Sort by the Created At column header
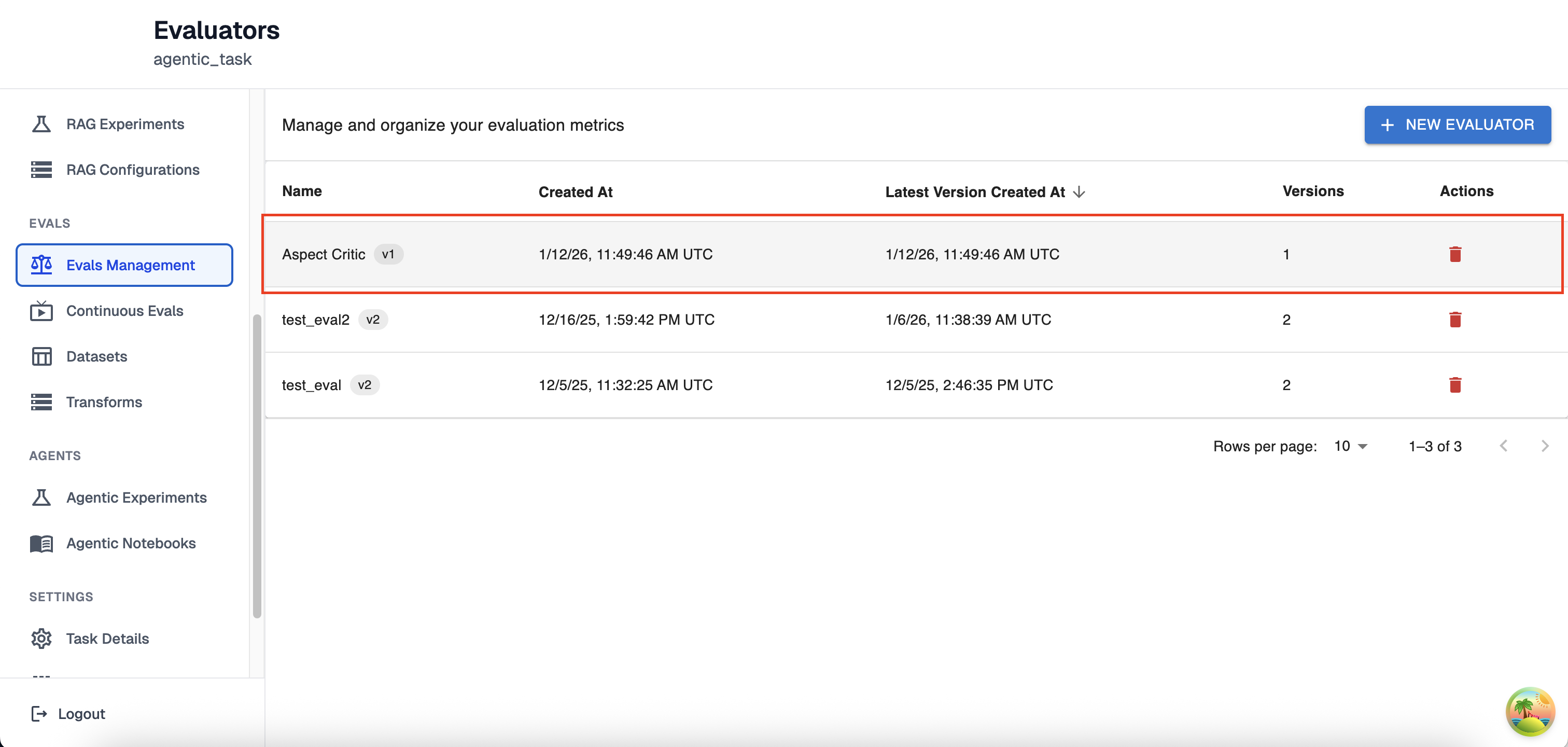The height and width of the screenshot is (747, 1568). pos(575,192)
